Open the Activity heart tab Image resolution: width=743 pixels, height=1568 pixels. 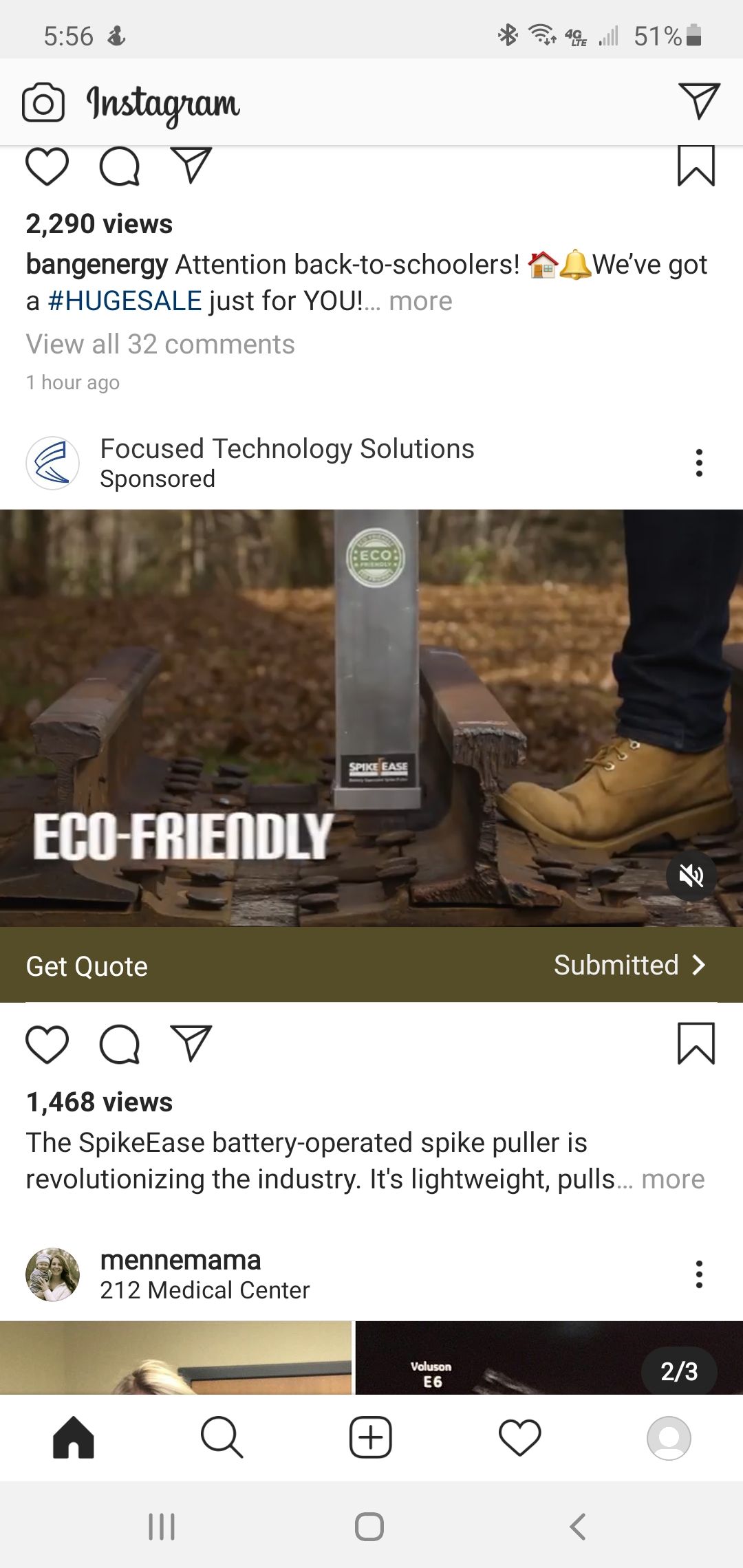[x=519, y=1437]
